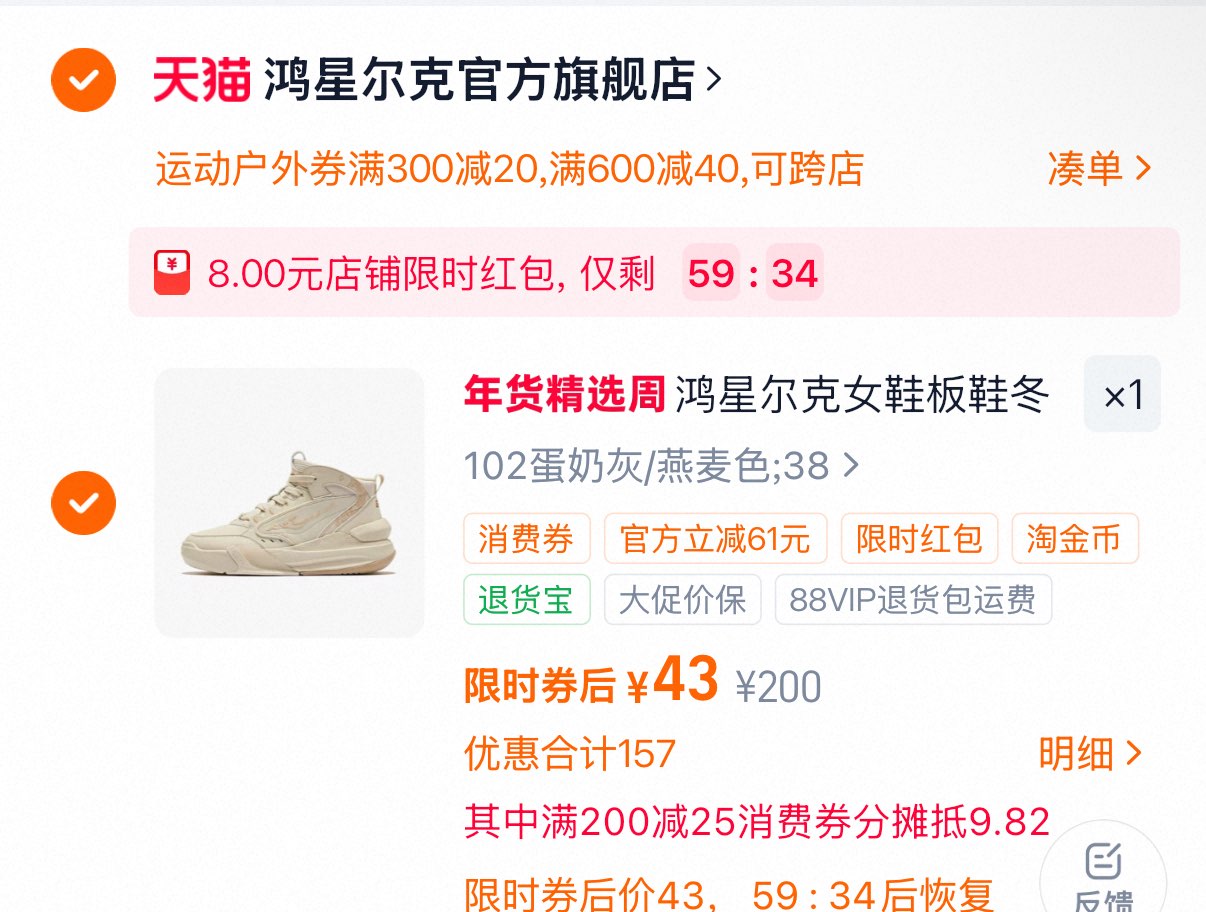
Task: Tap the 官方立减61元 tag
Action: [x=715, y=539]
